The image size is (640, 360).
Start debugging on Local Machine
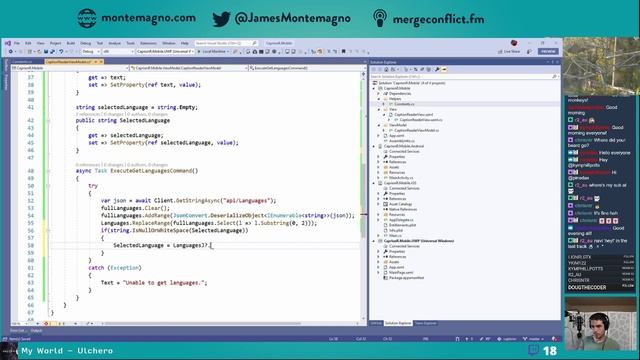coord(212,51)
